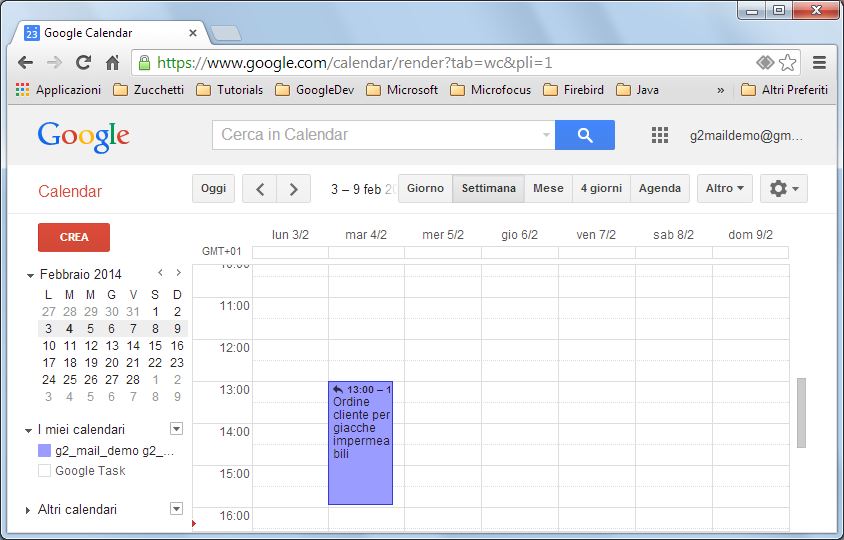The image size is (844, 540).
Task: Click the mar 4/2 day header
Action: pos(366,235)
